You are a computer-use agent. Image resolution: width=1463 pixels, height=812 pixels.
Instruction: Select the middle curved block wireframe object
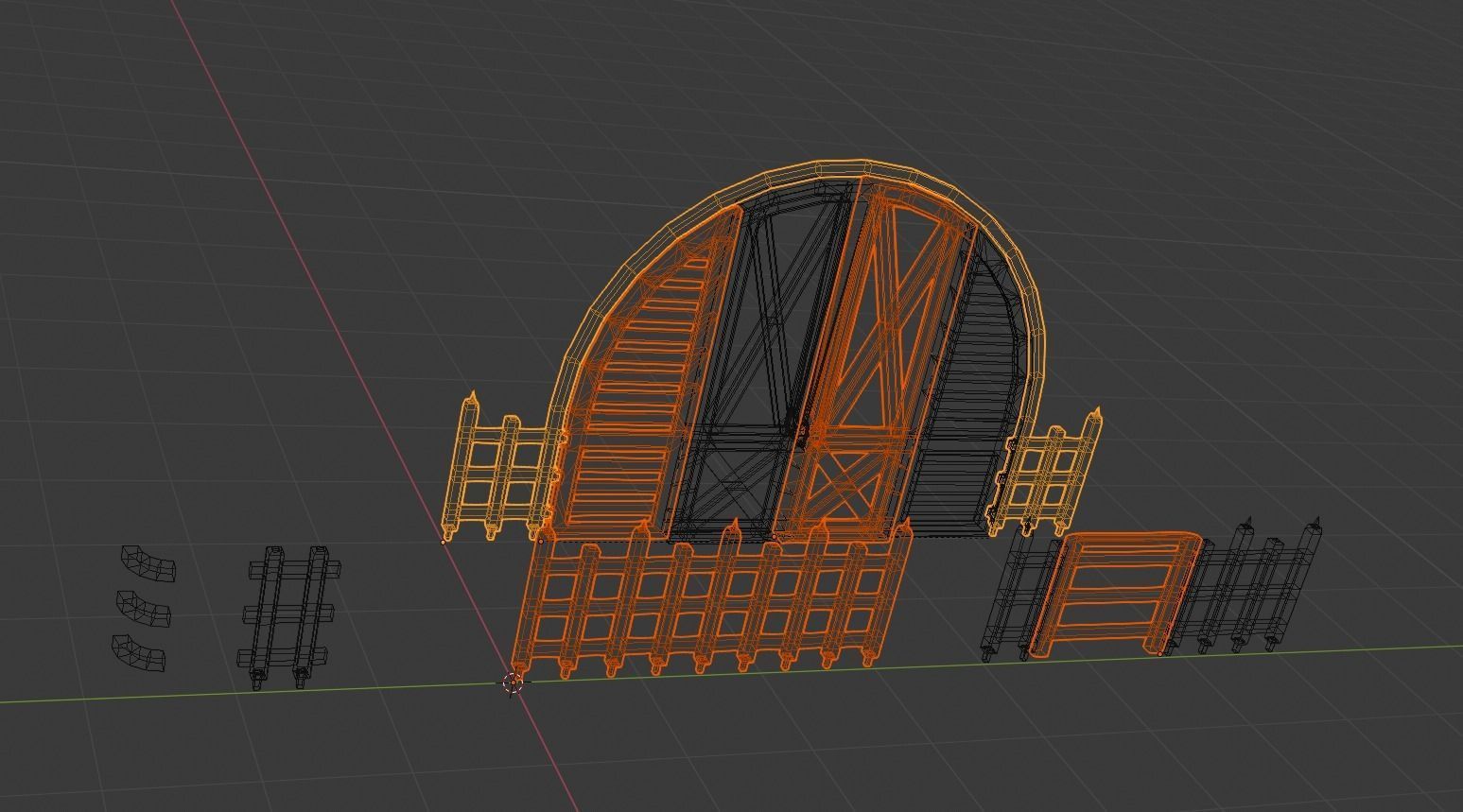pyautogui.click(x=143, y=610)
